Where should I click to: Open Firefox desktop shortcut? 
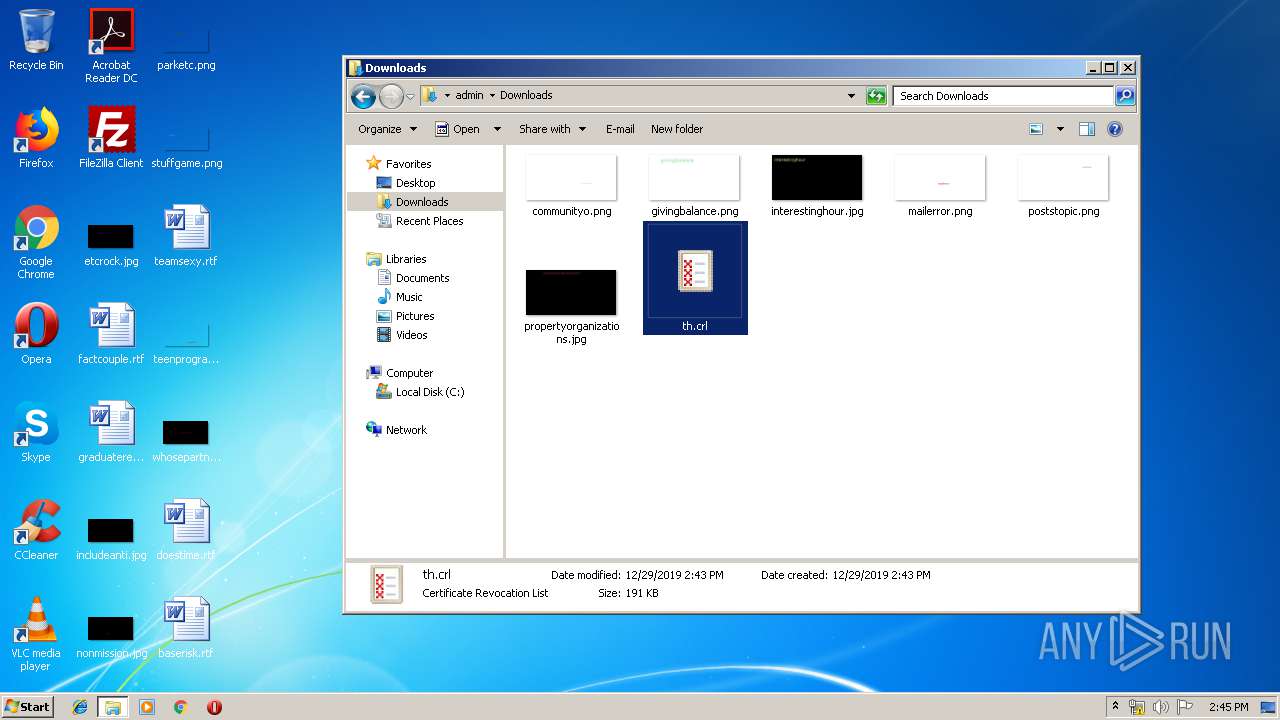[x=36, y=138]
